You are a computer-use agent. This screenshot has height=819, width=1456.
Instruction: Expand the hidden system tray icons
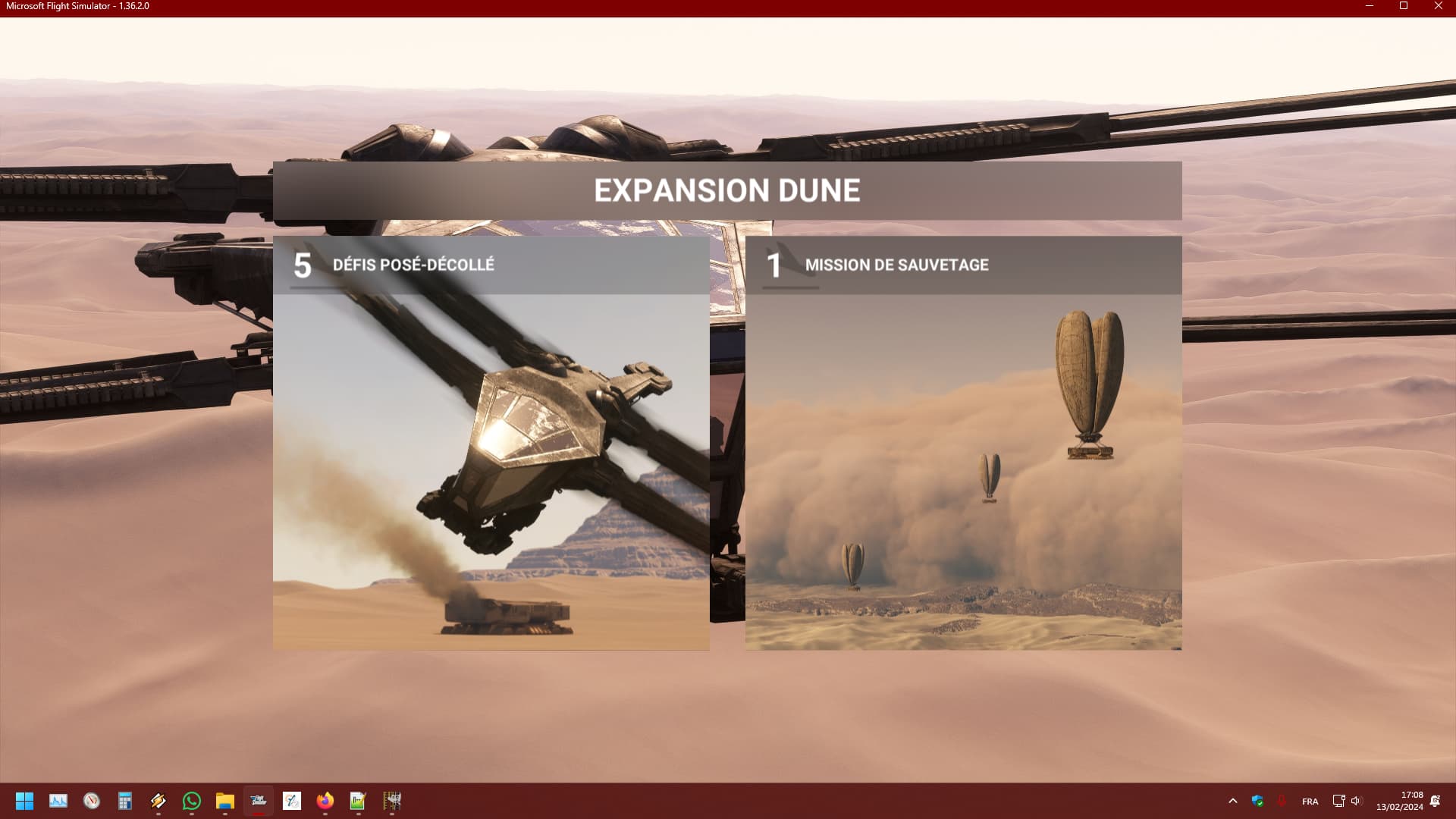click(1233, 801)
